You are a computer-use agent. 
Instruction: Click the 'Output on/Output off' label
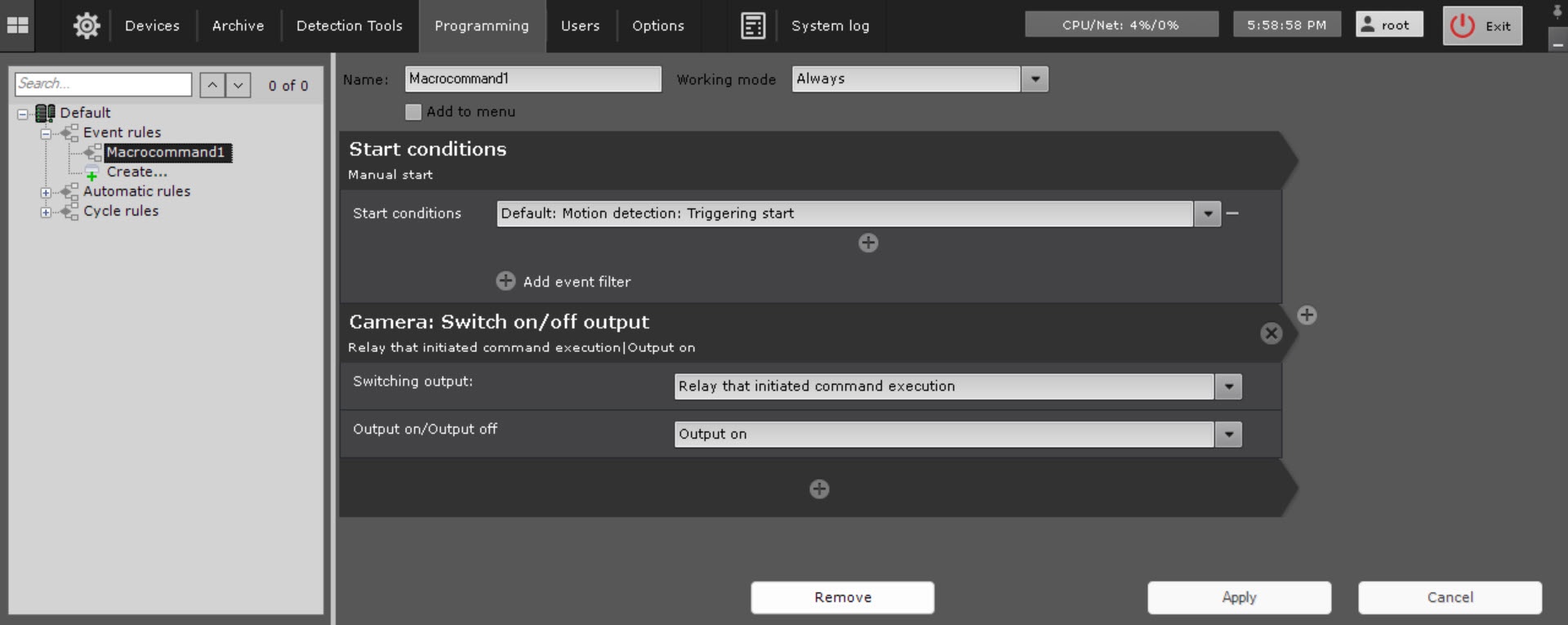(425, 429)
